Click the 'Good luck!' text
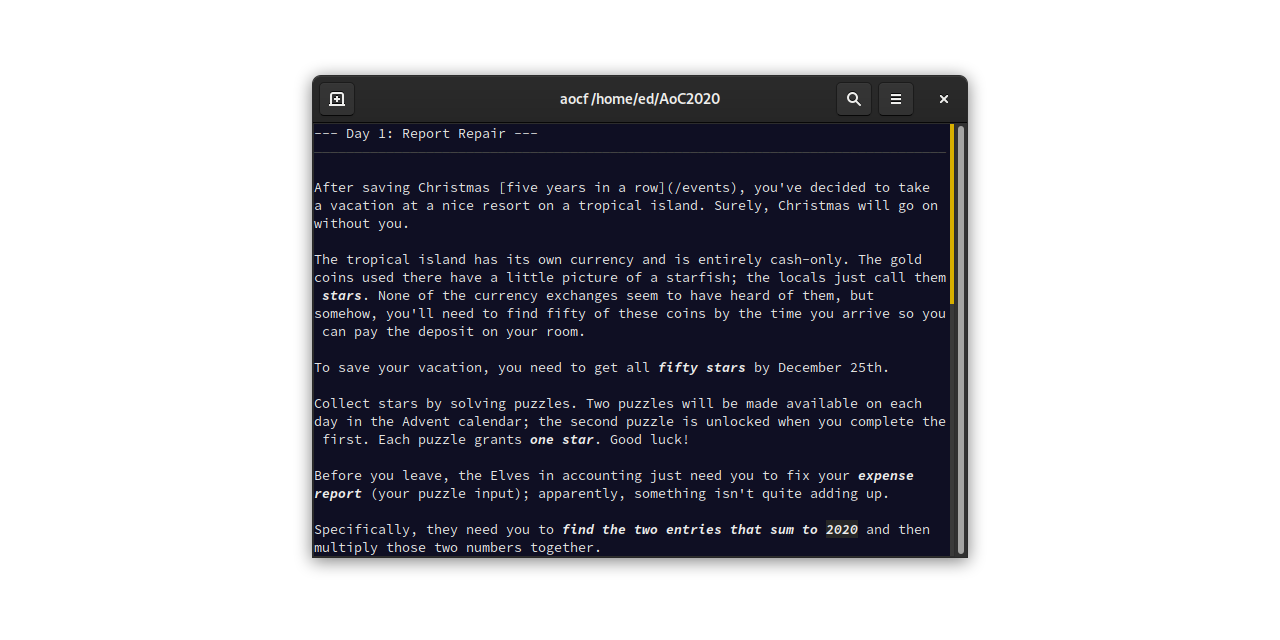This screenshot has width=1280, height=640. click(649, 439)
